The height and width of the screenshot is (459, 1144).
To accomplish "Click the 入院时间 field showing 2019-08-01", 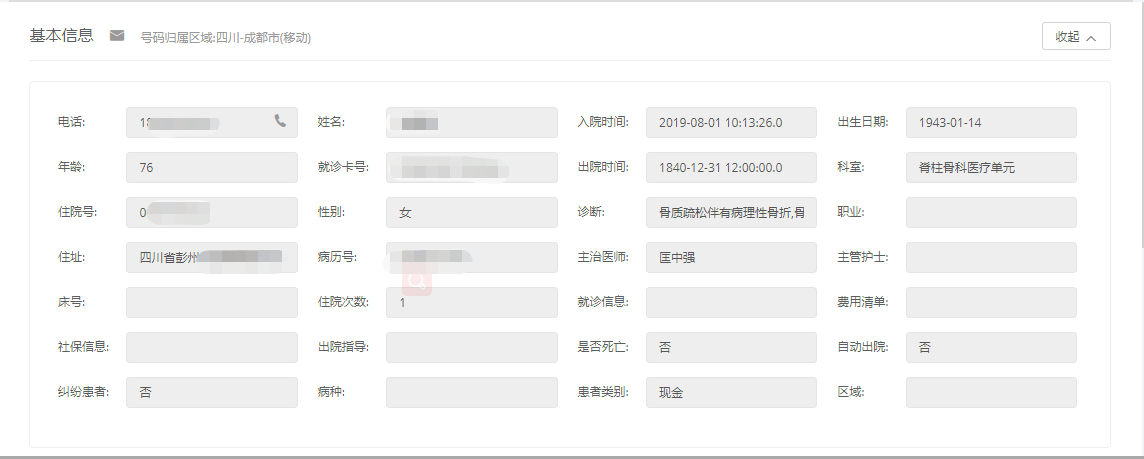I will click(x=731, y=123).
